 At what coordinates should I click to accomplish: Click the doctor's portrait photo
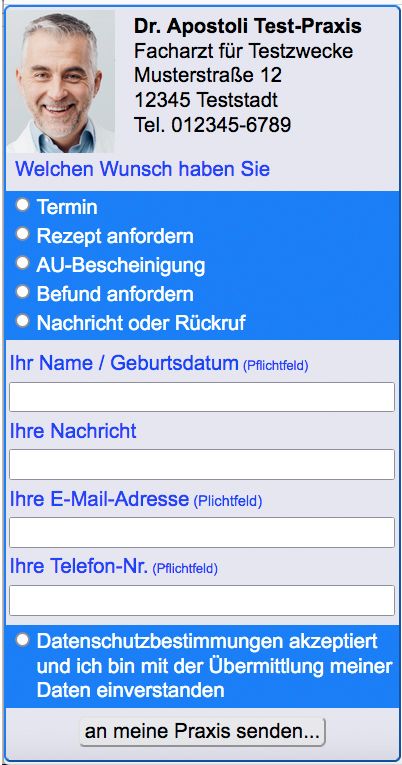pos(61,81)
